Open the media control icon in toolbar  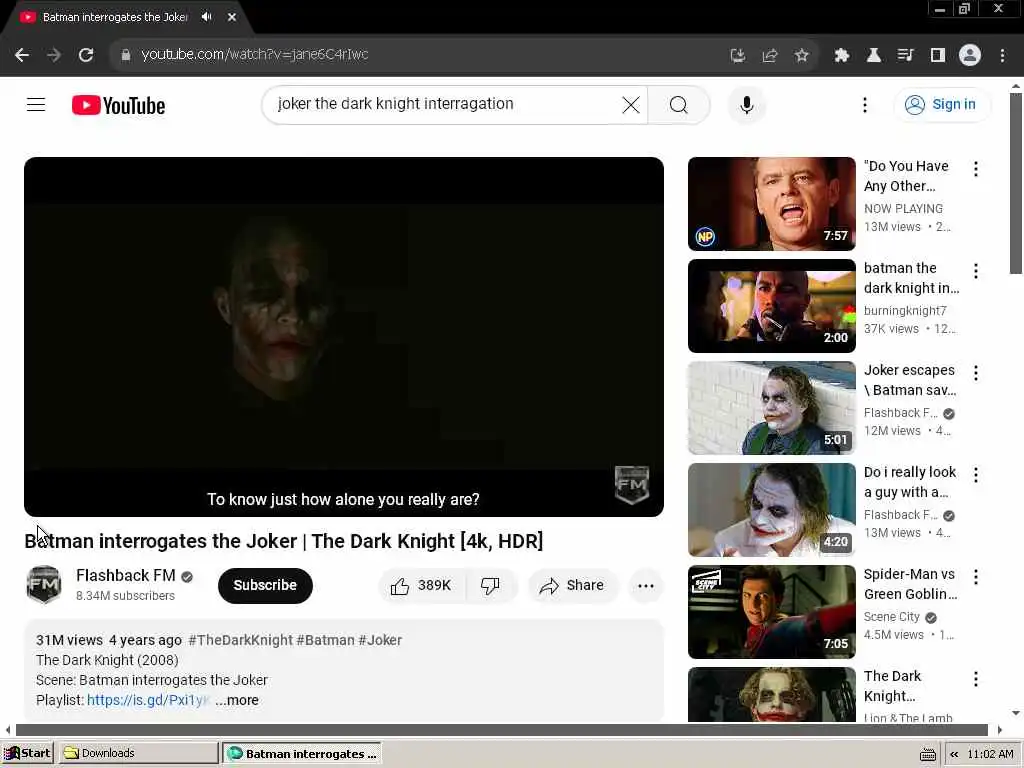pos(906,56)
